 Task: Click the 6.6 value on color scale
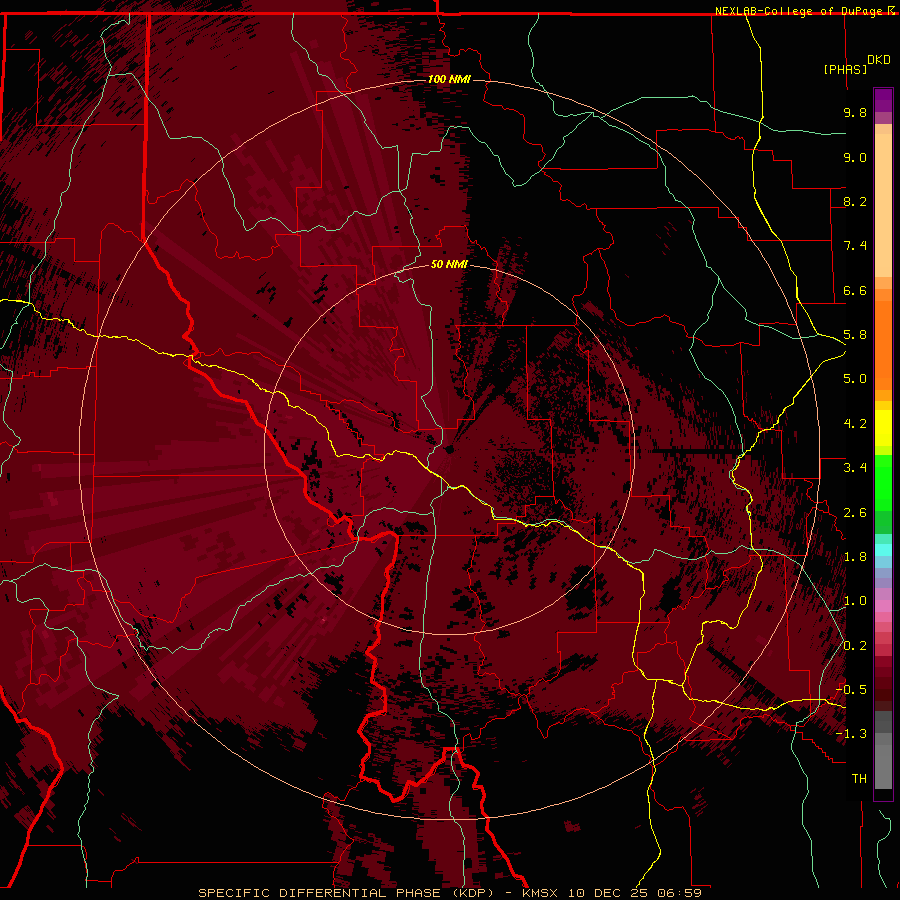pyautogui.click(x=855, y=290)
